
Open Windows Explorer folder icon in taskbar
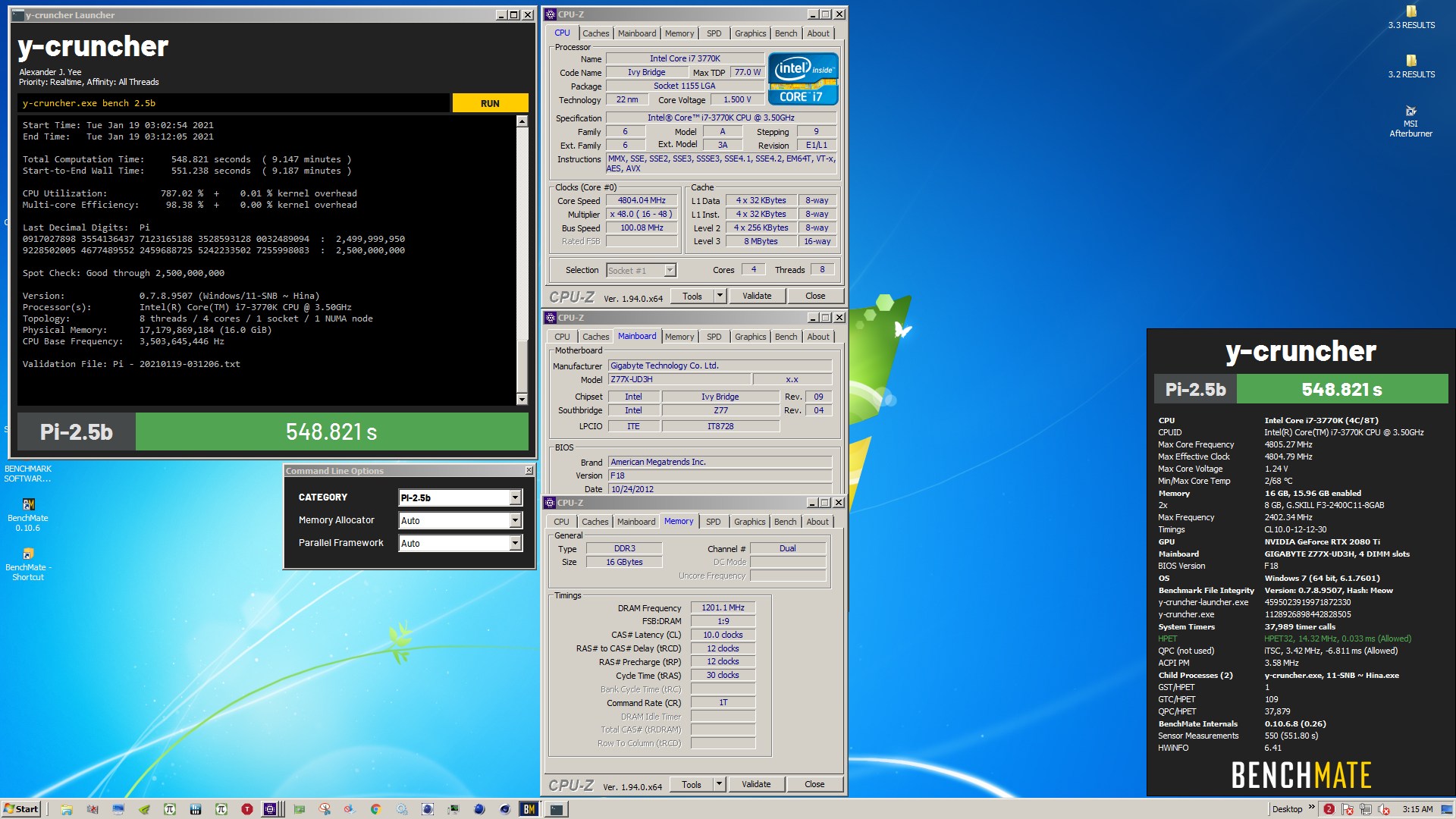tap(67, 809)
